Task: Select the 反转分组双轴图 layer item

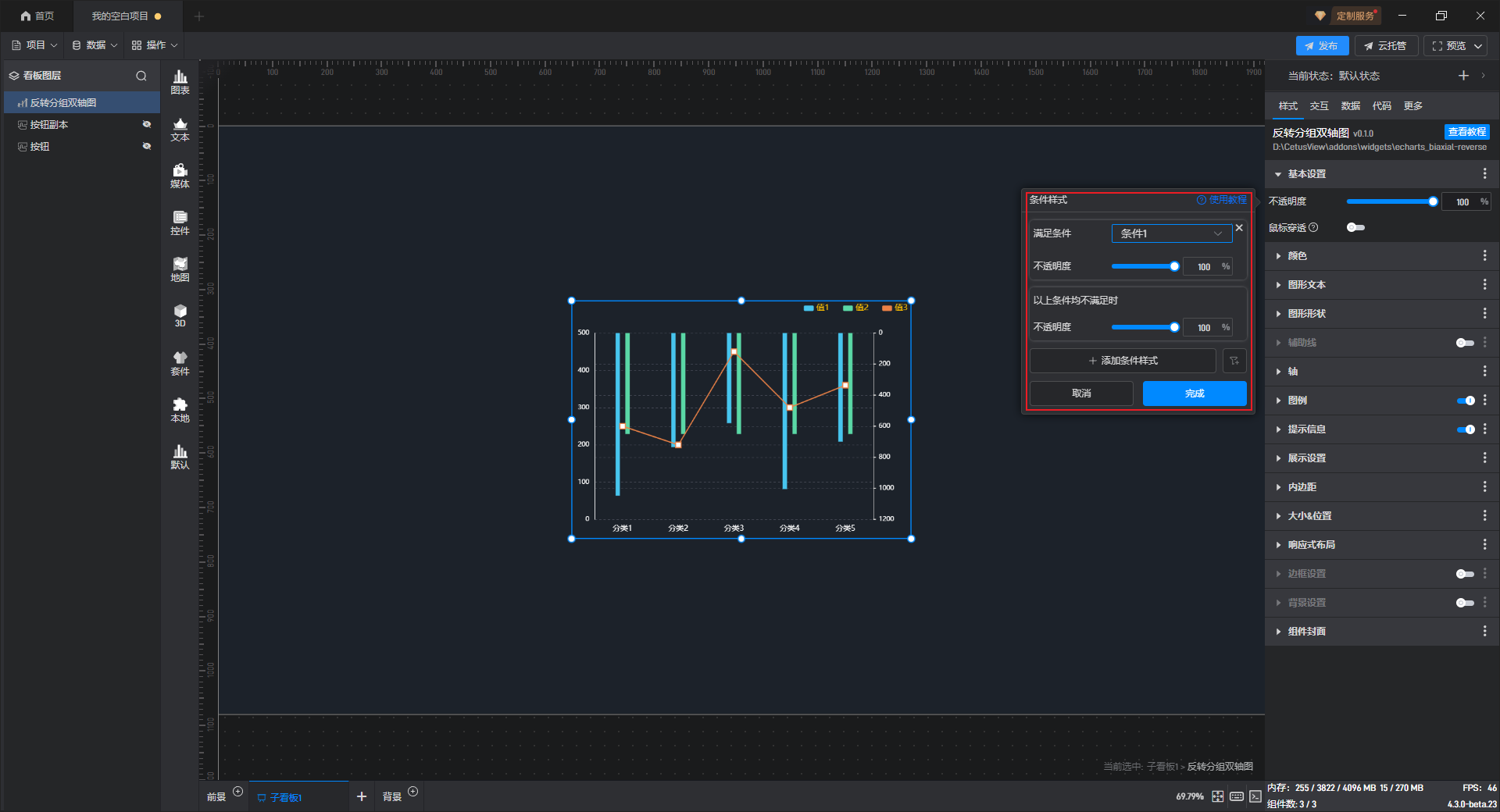Action: (x=63, y=103)
